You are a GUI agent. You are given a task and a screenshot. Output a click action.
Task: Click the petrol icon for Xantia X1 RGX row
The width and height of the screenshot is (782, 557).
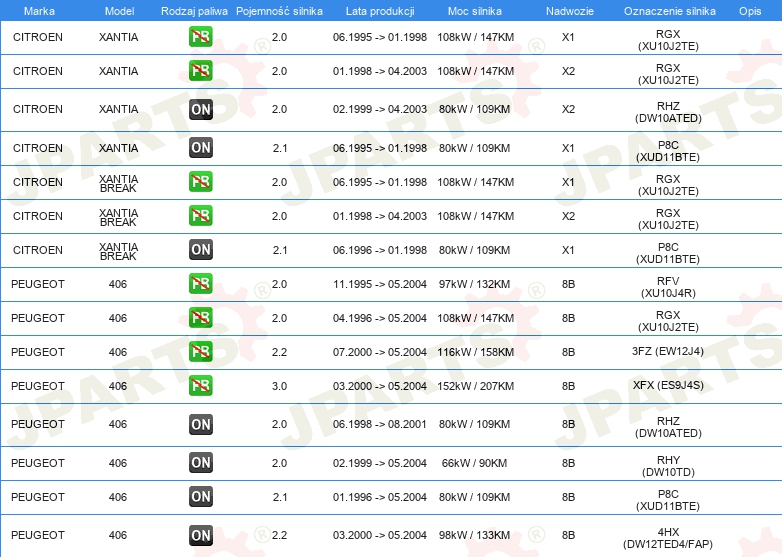(x=200, y=36)
